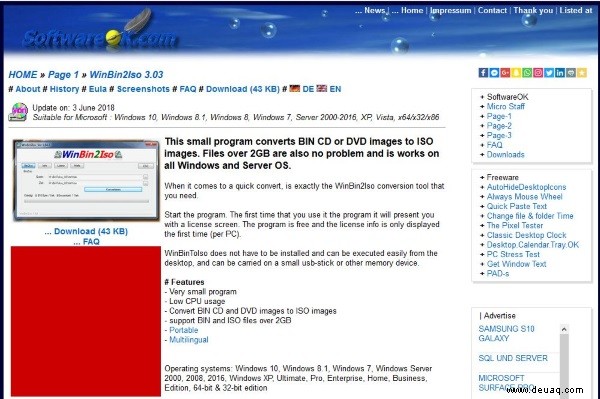600x399 pixels.
Task: Open Contact in top navigation
Action: tap(492, 10)
